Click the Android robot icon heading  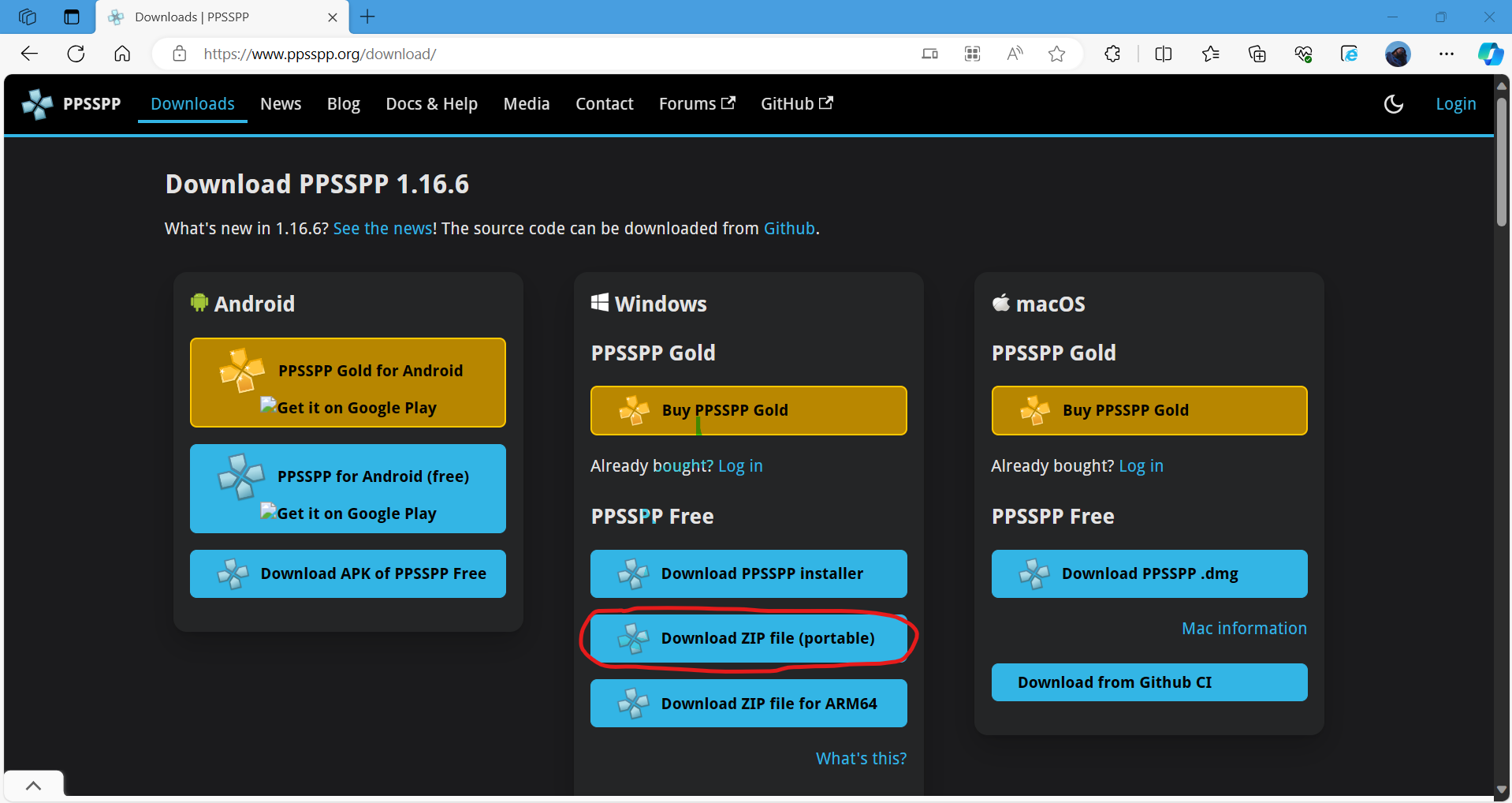click(199, 303)
